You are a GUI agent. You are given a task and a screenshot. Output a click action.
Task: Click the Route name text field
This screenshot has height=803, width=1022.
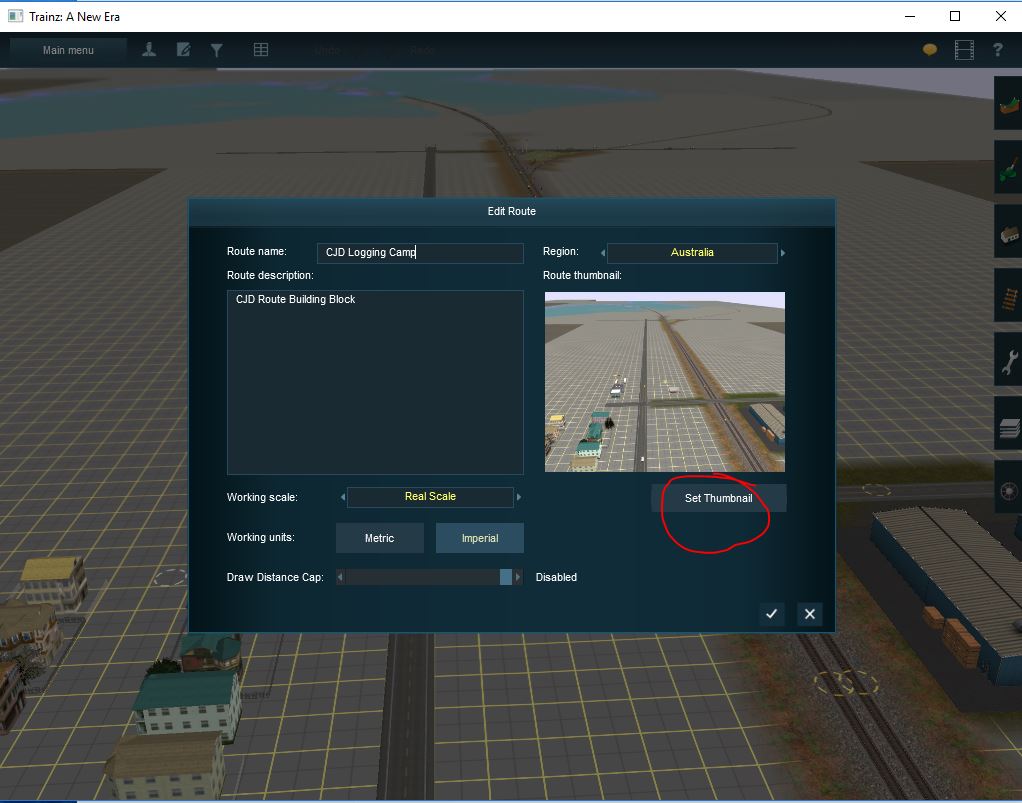coord(420,253)
